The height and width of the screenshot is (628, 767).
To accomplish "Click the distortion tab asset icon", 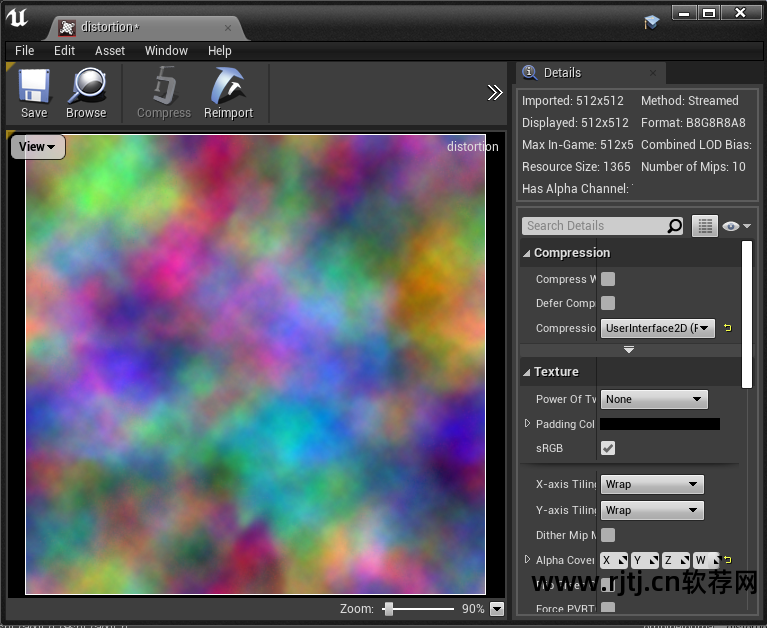I will (67, 27).
